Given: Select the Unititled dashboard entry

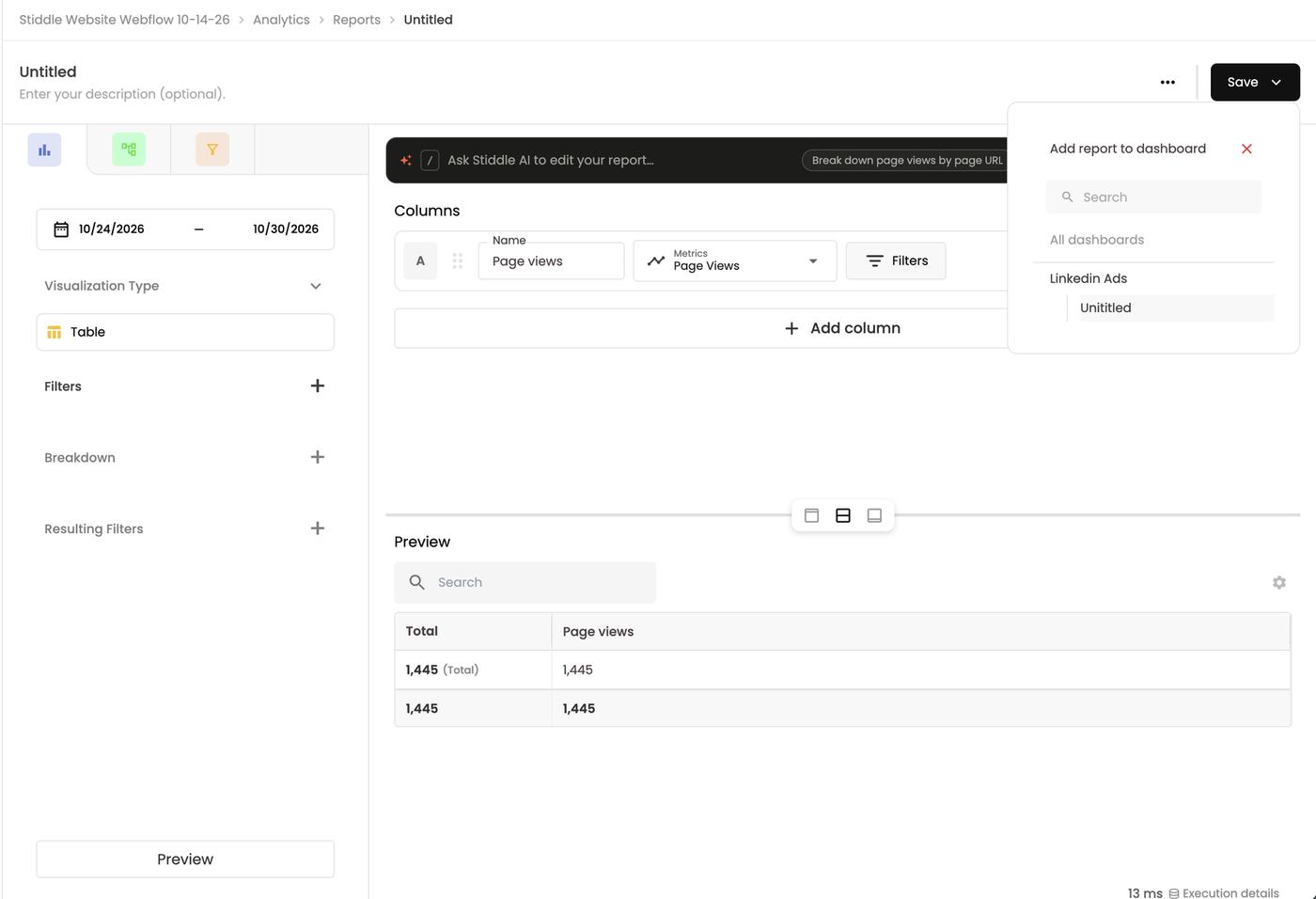Looking at the screenshot, I should (x=1176, y=308).
